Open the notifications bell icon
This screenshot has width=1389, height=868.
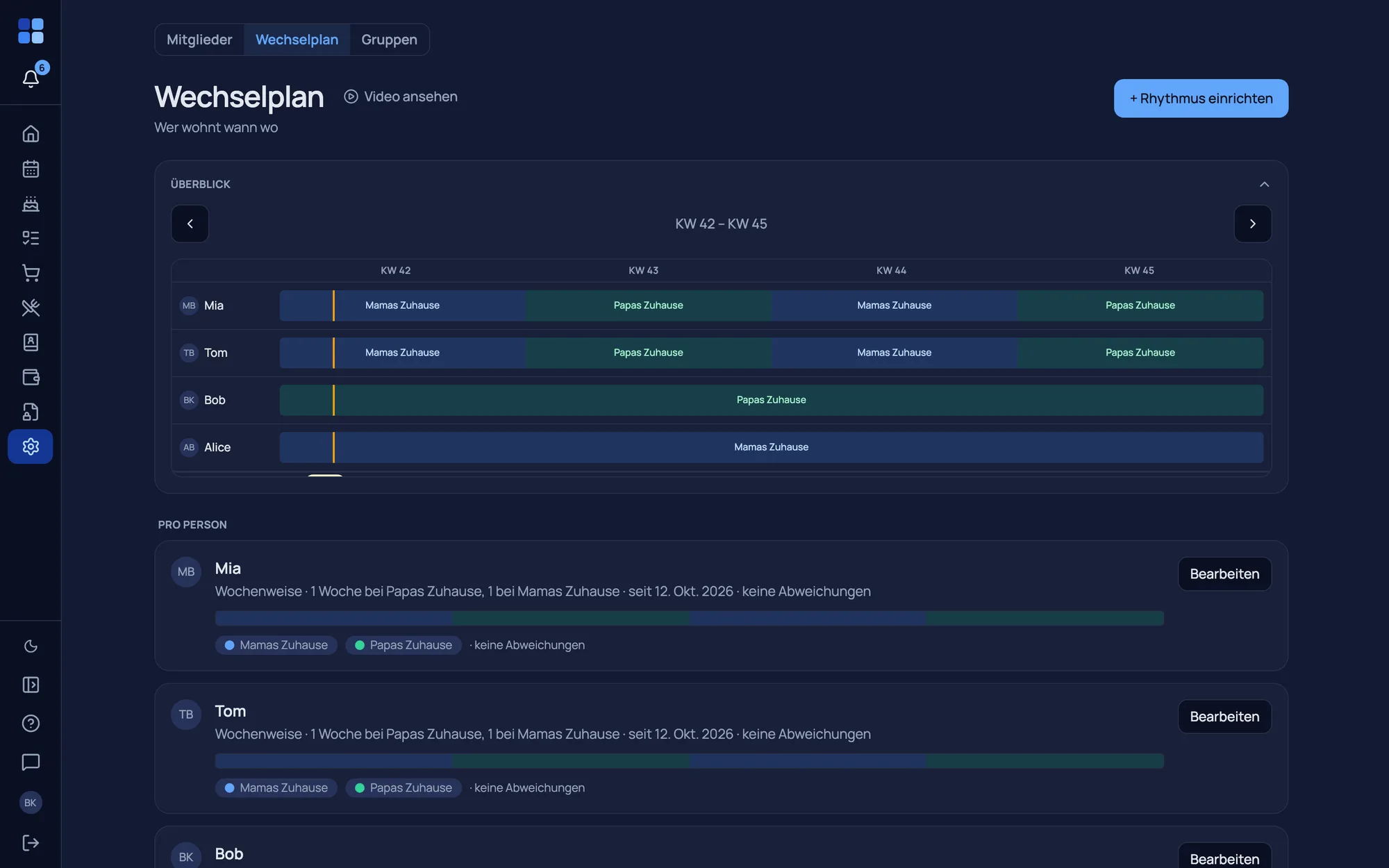coord(31,78)
